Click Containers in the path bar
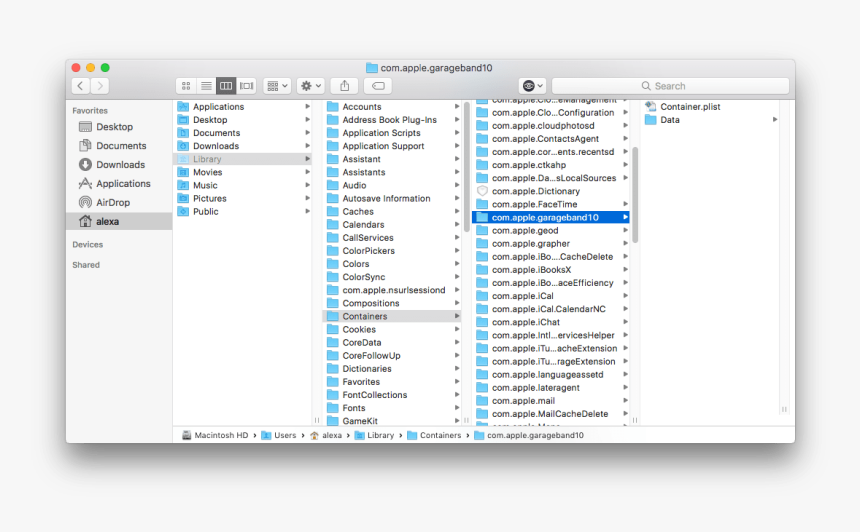 [x=434, y=435]
